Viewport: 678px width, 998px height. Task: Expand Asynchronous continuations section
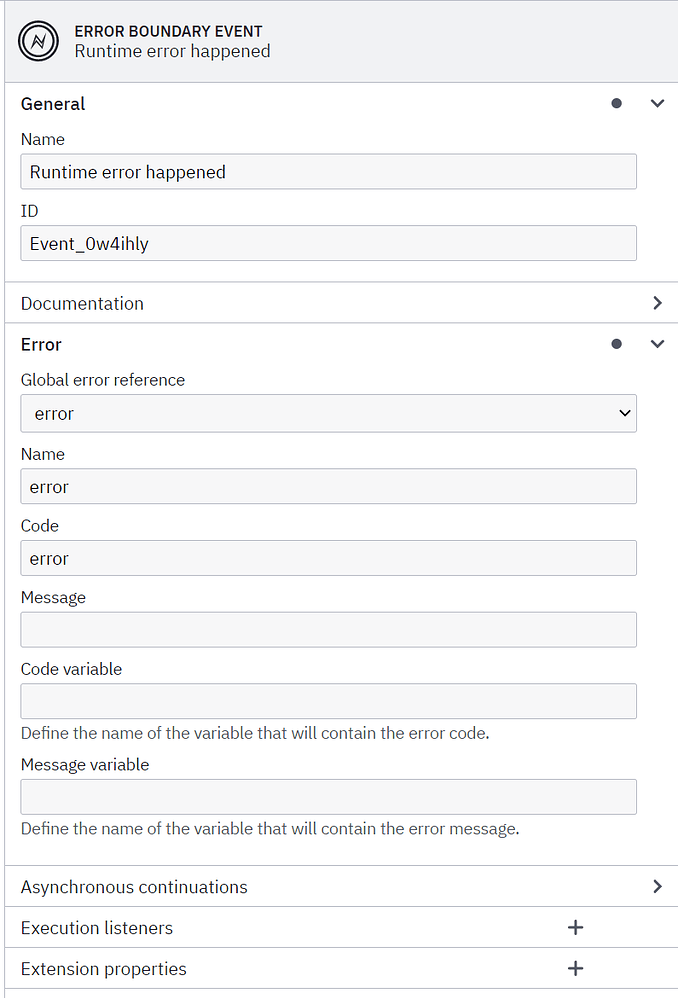tap(658, 887)
